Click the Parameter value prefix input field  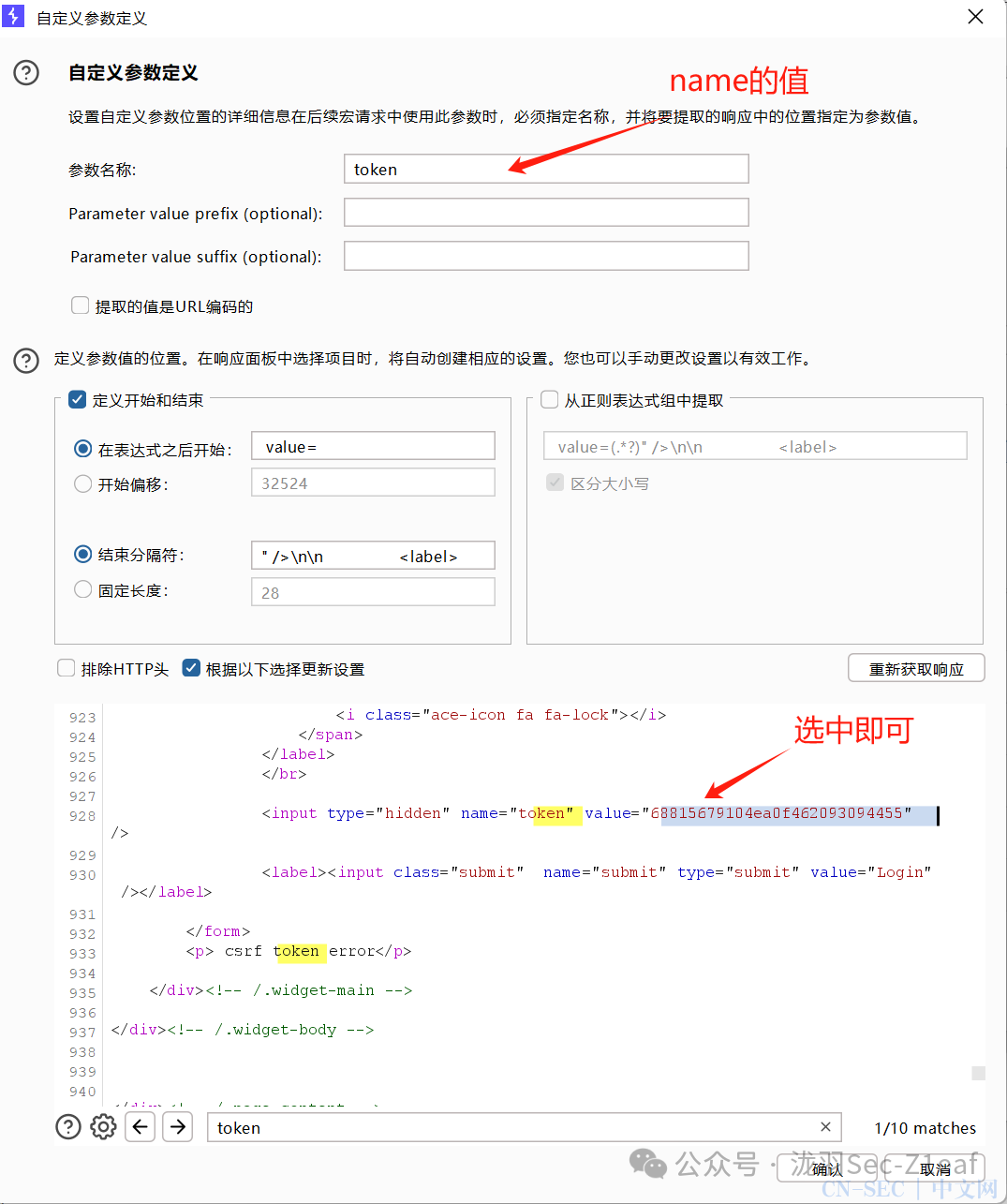(546, 212)
